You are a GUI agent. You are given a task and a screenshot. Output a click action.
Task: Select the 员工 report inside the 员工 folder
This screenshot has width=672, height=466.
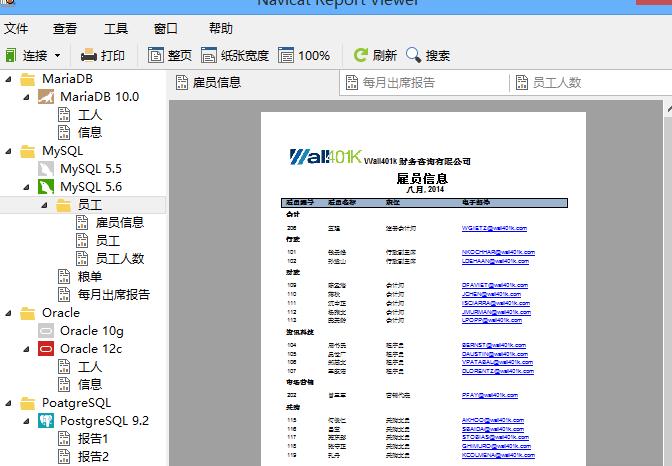tap(108, 241)
